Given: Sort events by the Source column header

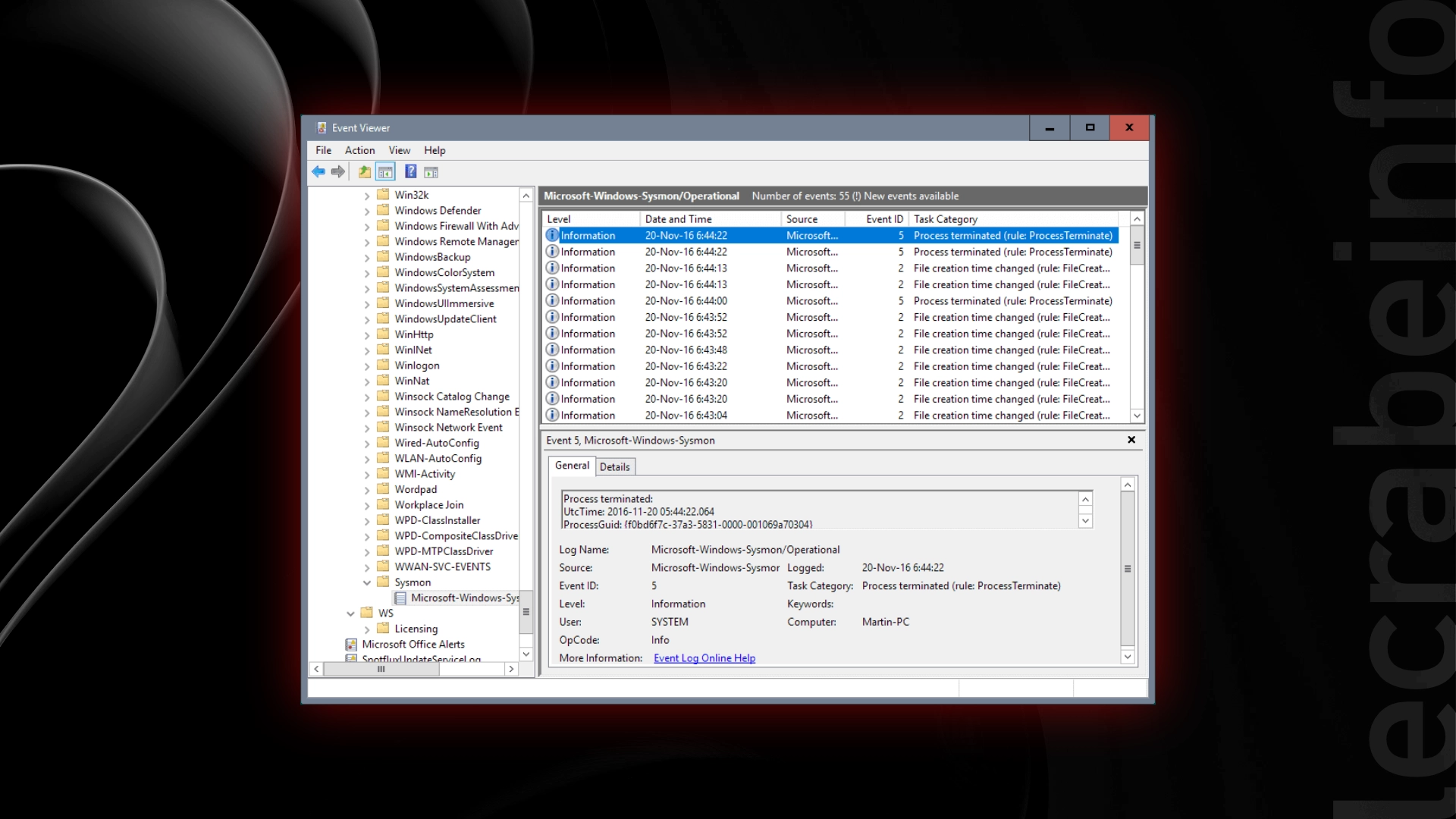Looking at the screenshot, I should coord(813,219).
